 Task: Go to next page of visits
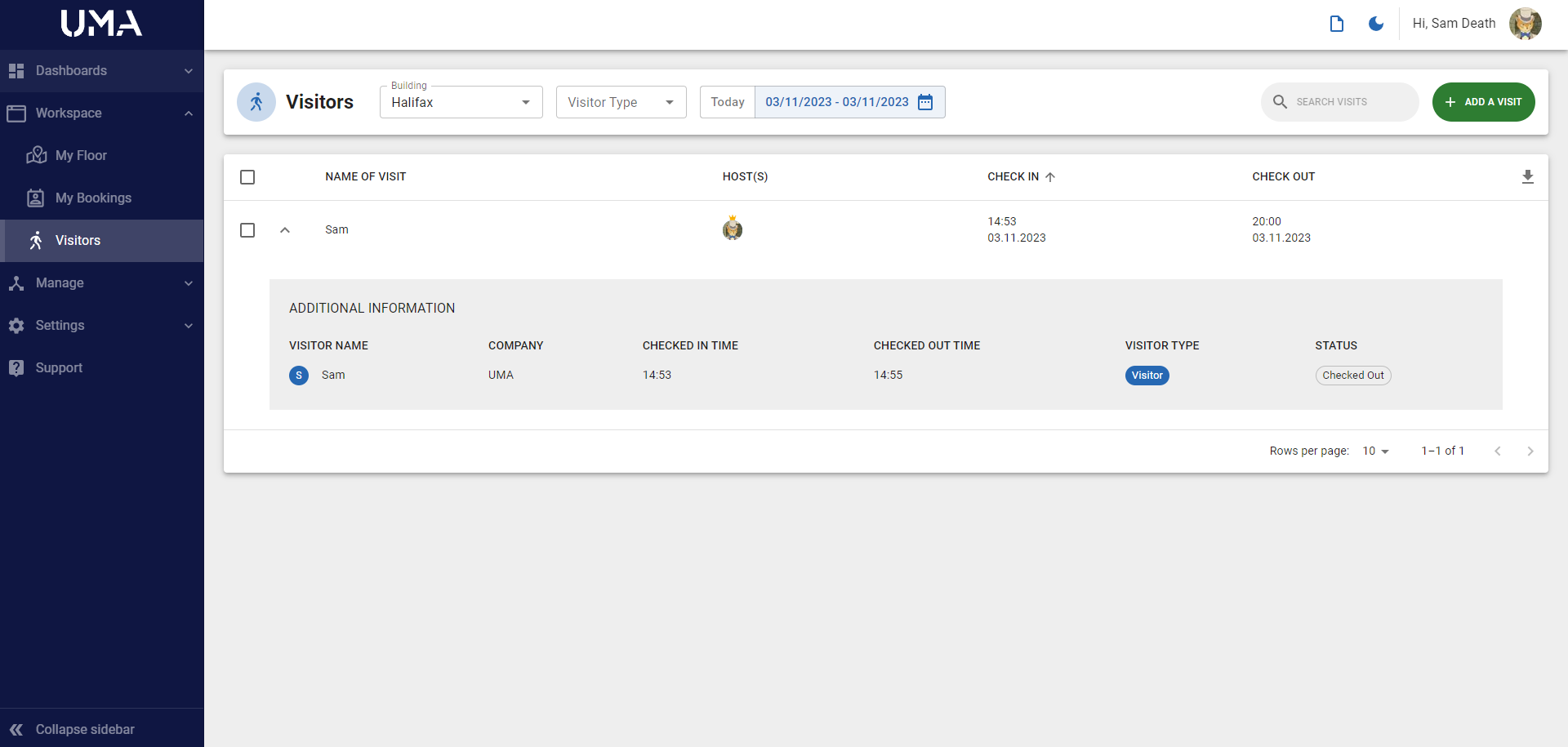pos(1530,451)
